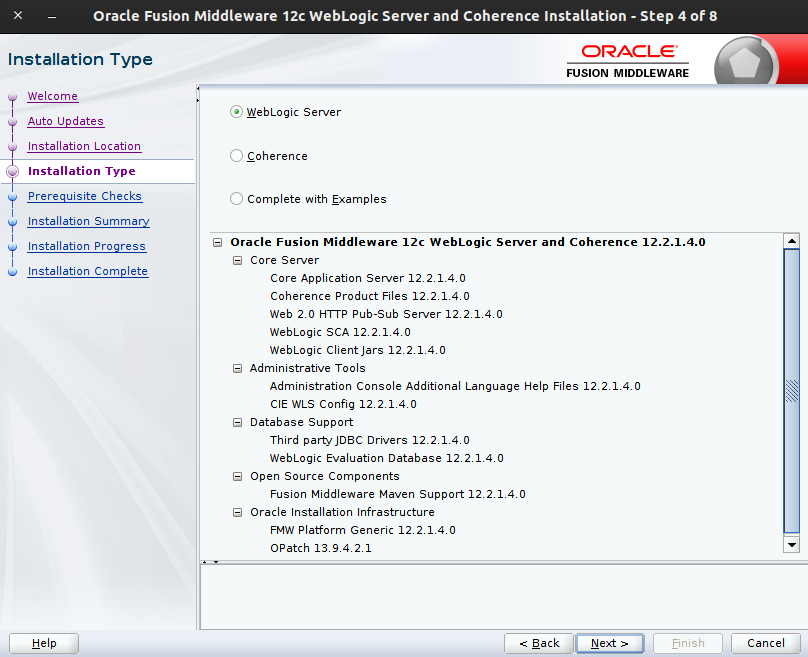Viewport: 808px width, 657px height.
Task: Collapse the Administrative Tools node
Action: tap(238, 368)
